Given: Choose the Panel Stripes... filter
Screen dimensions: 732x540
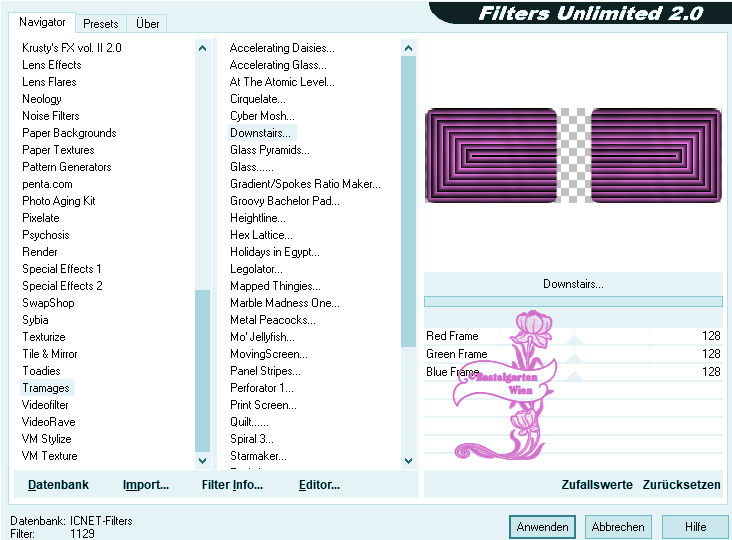Looking at the screenshot, I should [265, 371].
